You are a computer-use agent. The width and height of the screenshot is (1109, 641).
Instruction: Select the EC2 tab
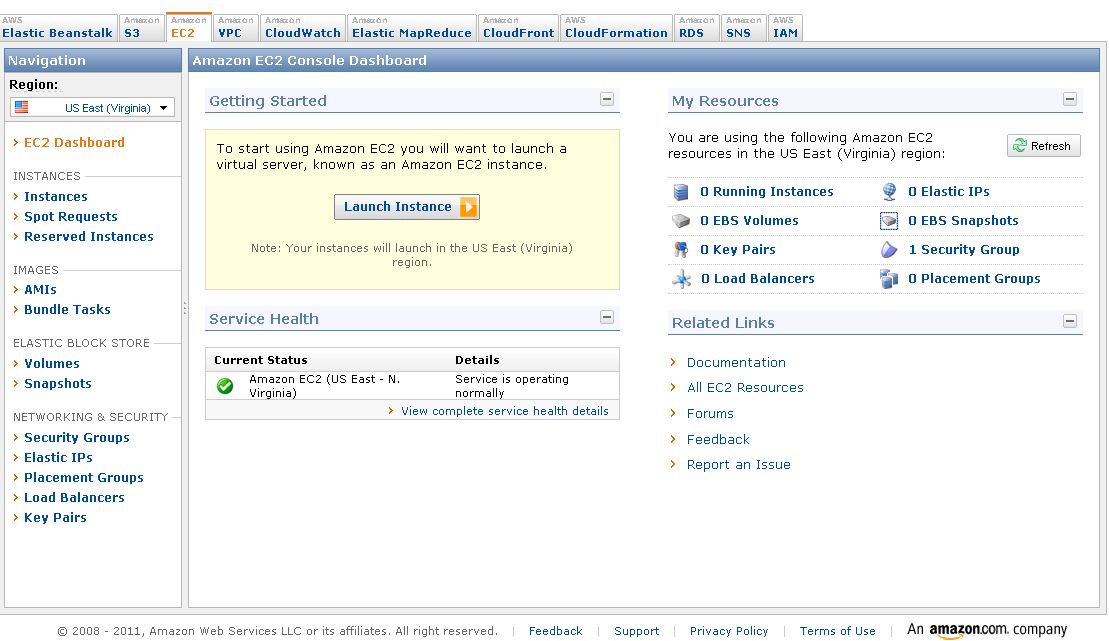point(189,28)
